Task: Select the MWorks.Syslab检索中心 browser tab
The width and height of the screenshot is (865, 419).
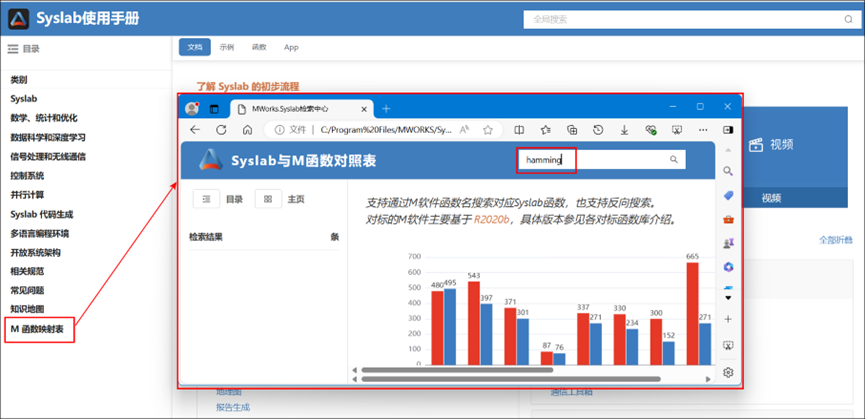Action: (x=301, y=109)
